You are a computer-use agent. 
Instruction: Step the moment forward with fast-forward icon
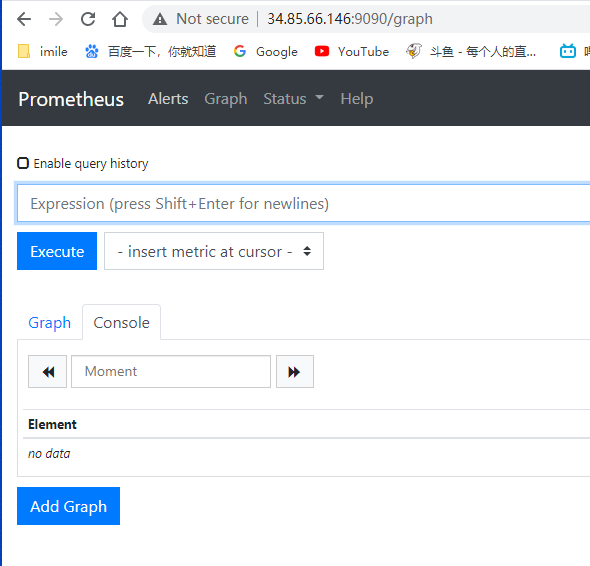pyautogui.click(x=295, y=371)
